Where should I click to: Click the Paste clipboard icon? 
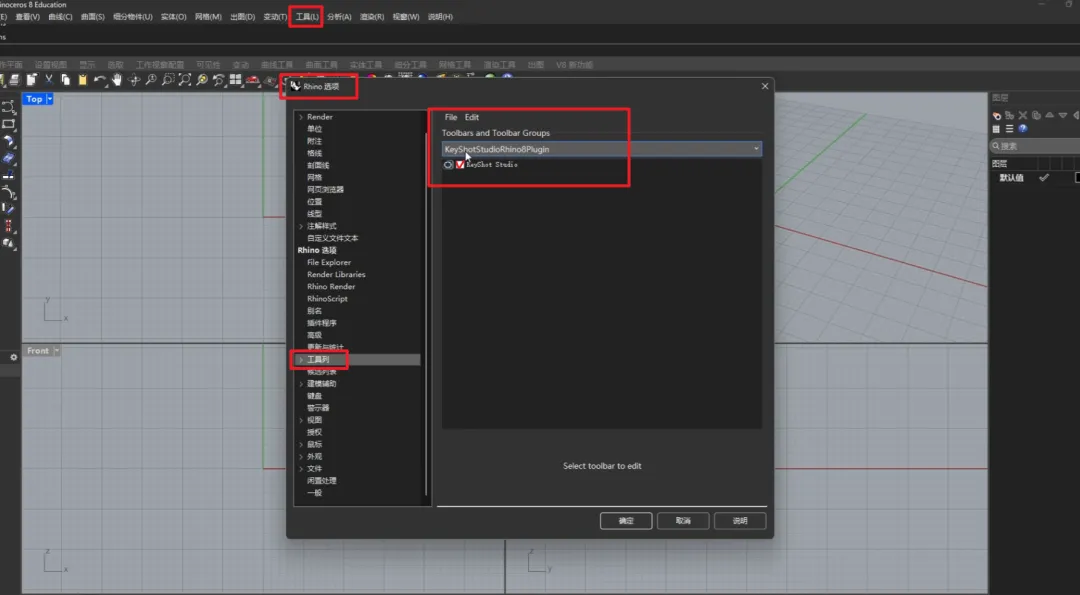[83, 80]
